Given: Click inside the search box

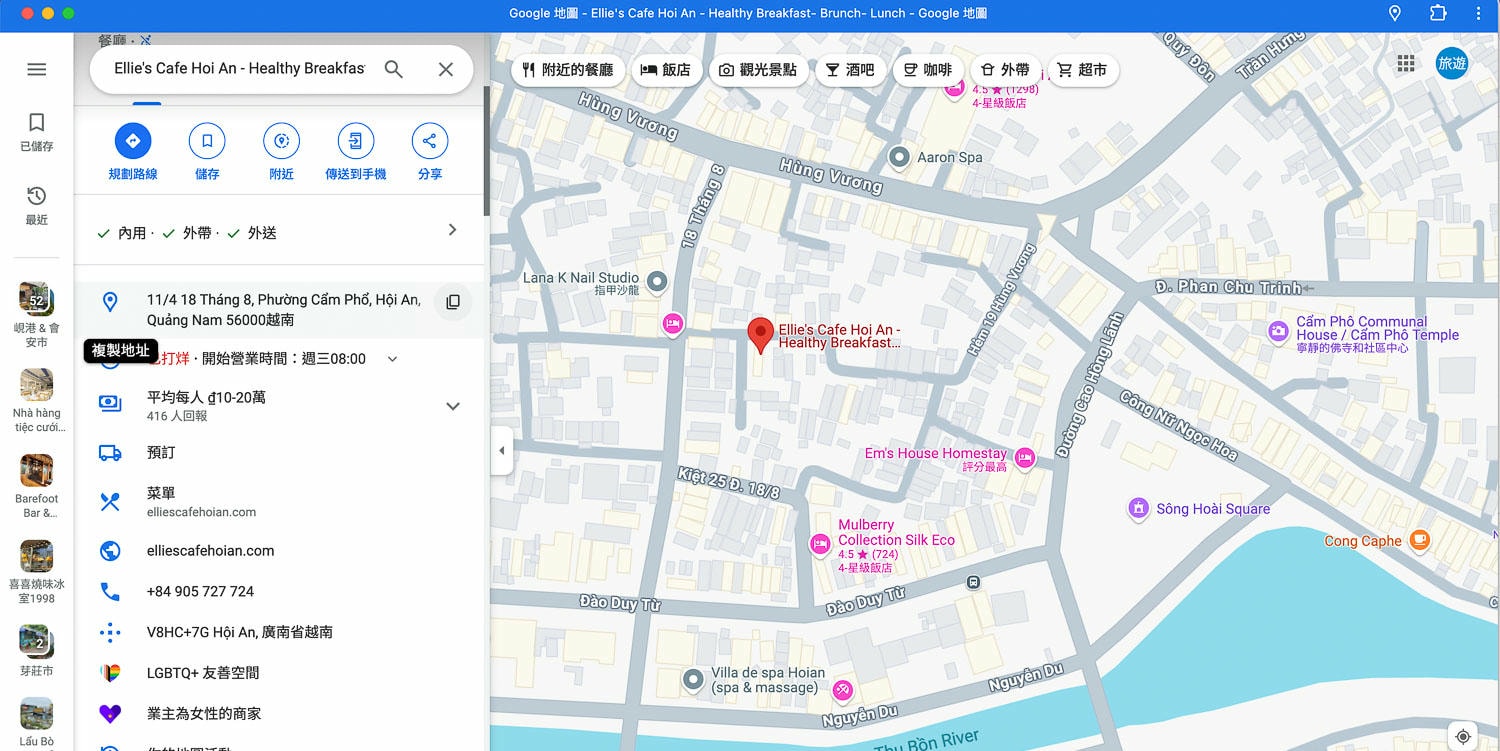Looking at the screenshot, I should [240, 69].
